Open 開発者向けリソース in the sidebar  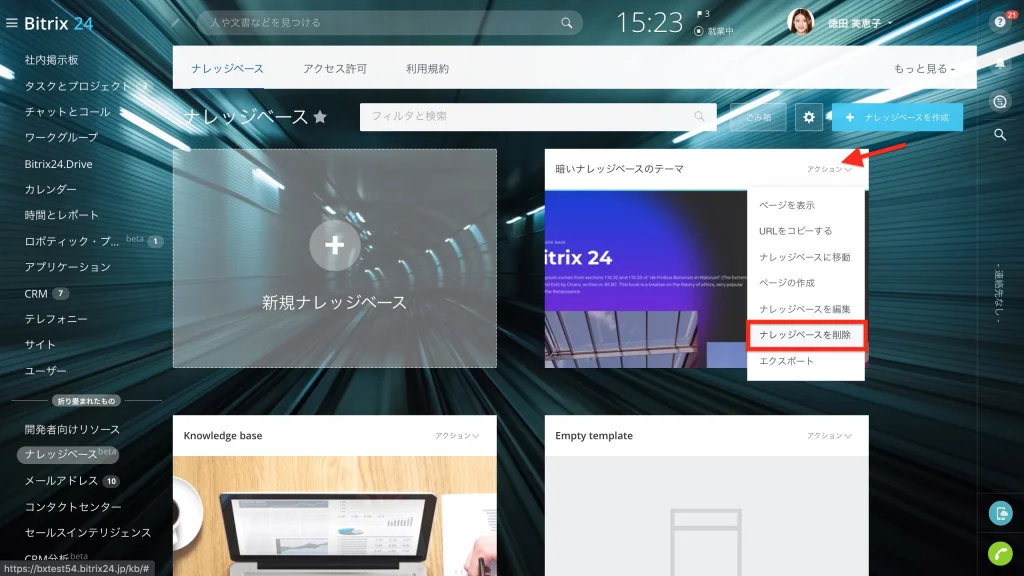point(72,430)
